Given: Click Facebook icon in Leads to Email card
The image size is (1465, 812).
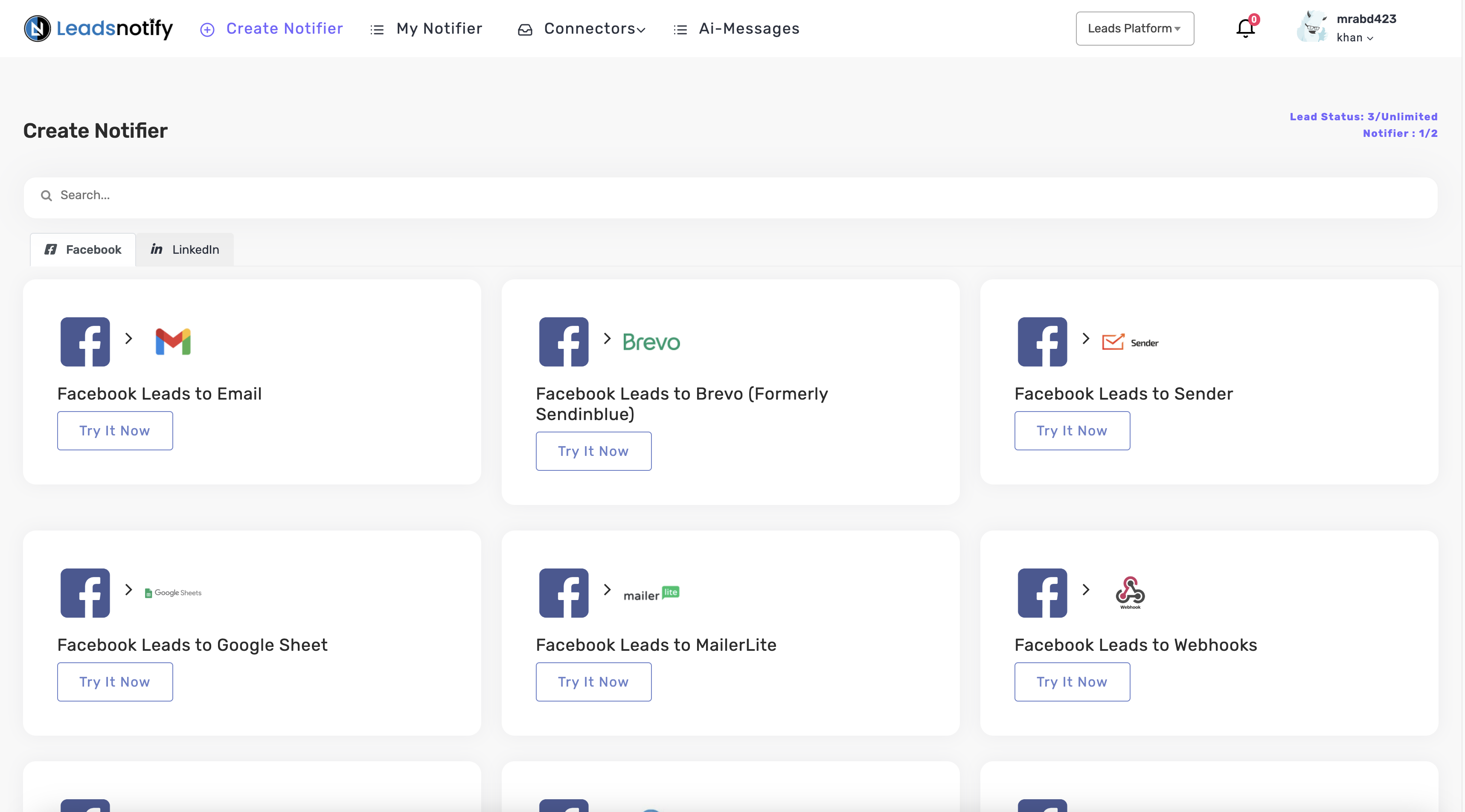Looking at the screenshot, I should point(85,341).
